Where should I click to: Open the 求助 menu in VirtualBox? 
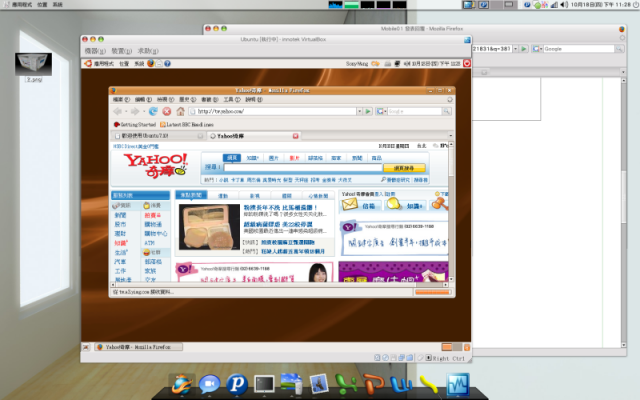(148, 51)
